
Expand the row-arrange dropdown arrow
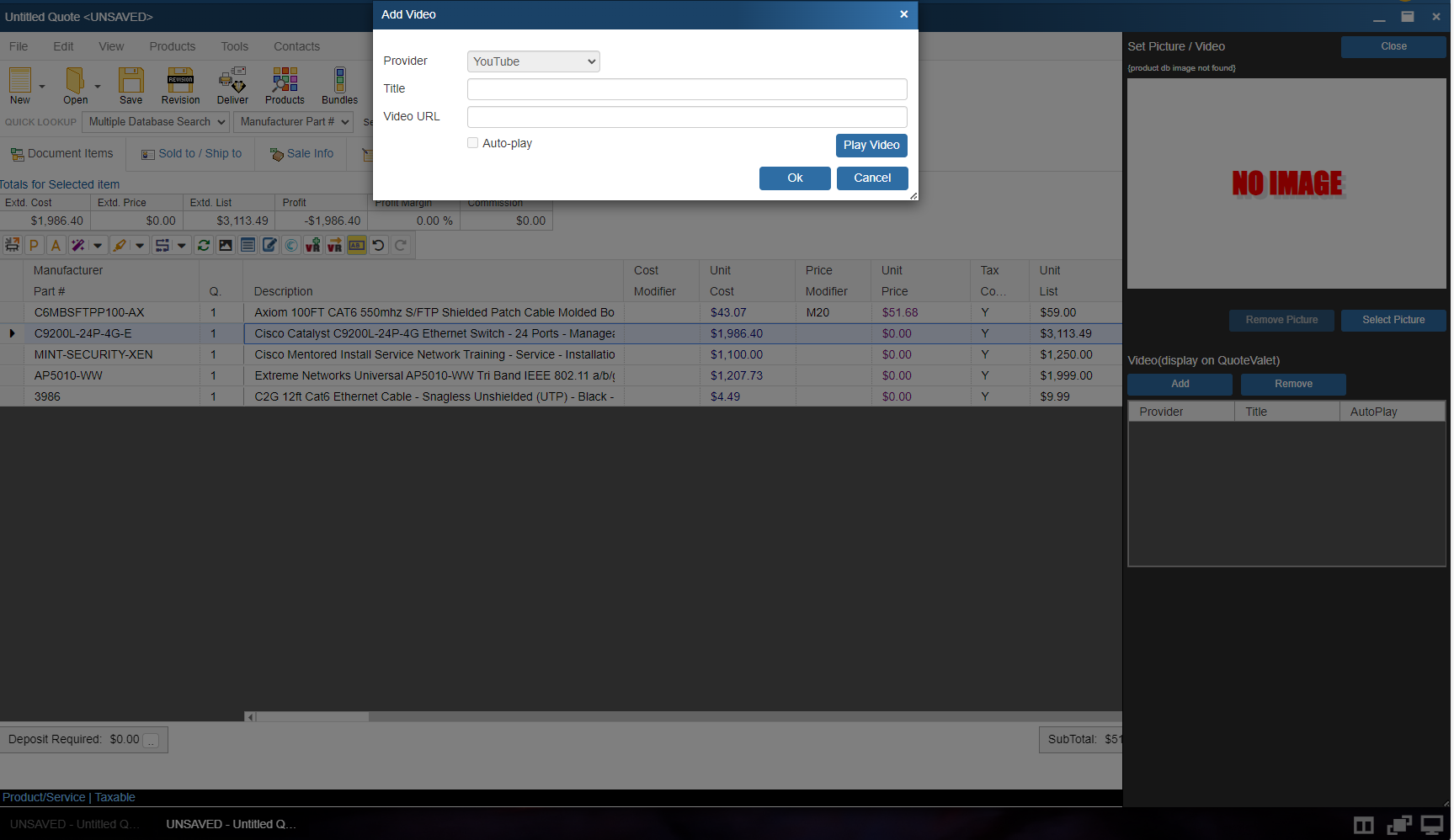pyautogui.click(x=182, y=245)
